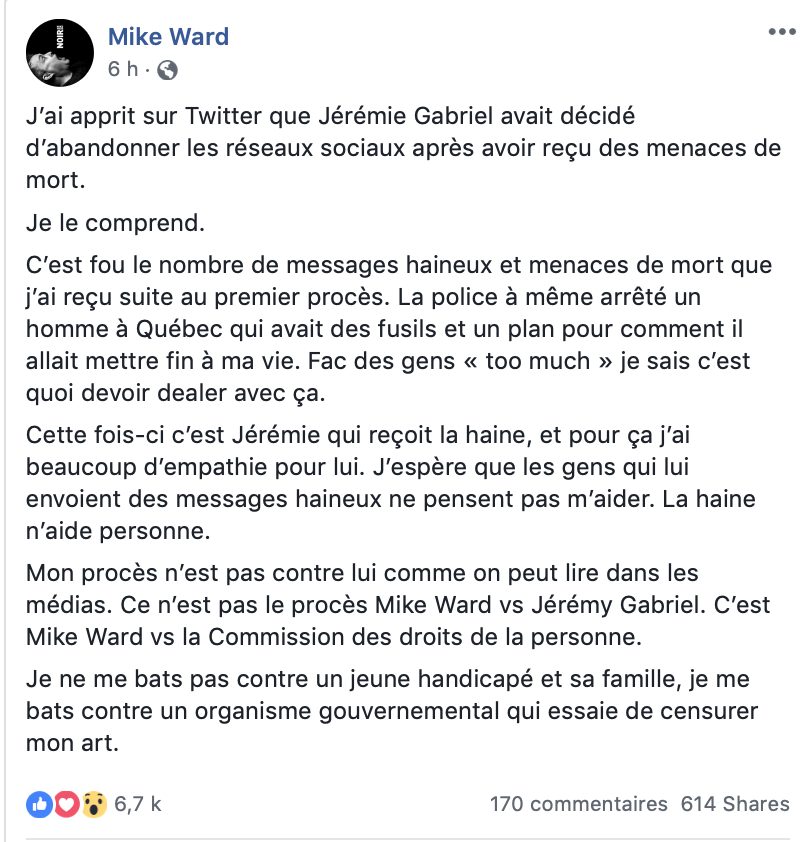Click the paragraph starting "J'ai apprit sur Twitter"
This screenshot has height=842, width=808.
[x=403, y=148]
